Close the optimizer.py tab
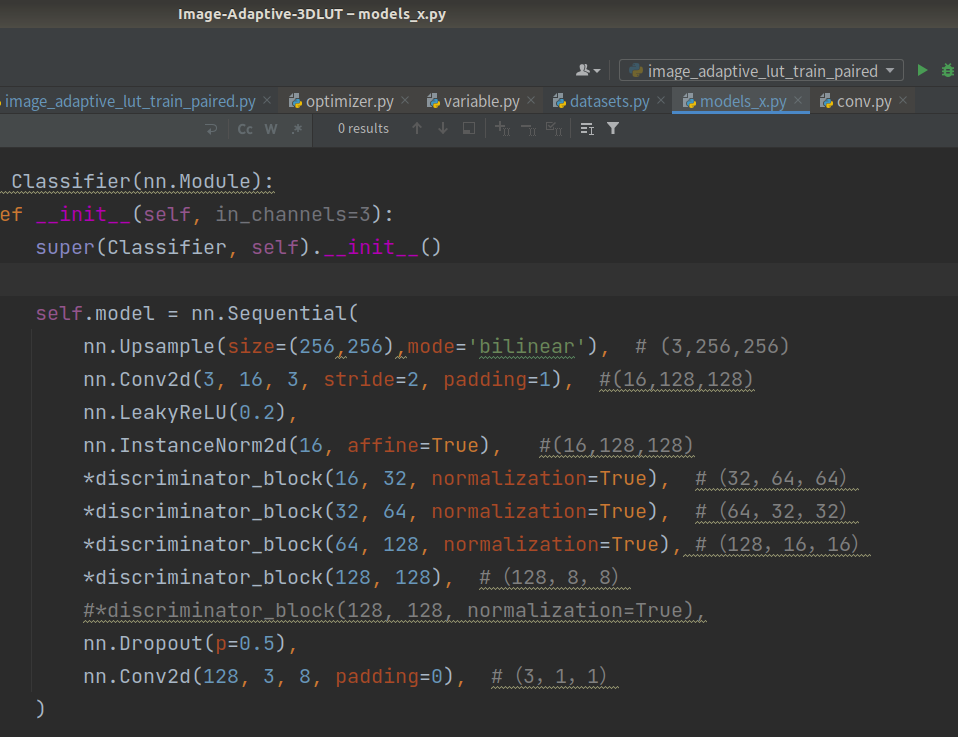 [x=405, y=100]
